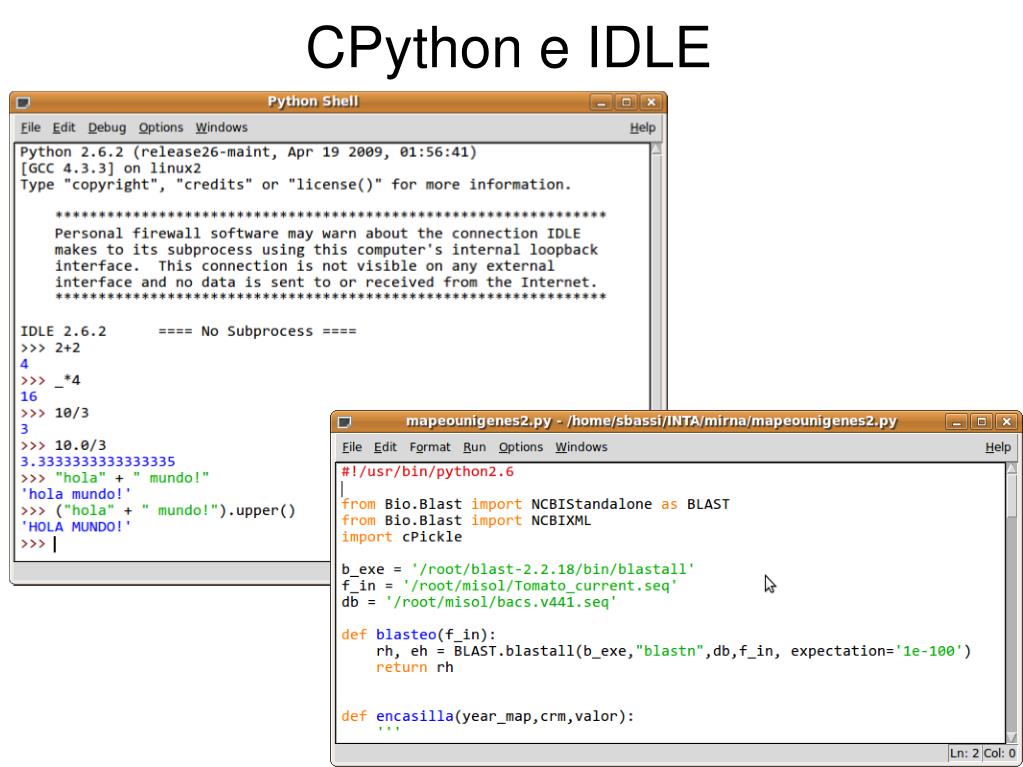Click 'def blasteo(f_in):' line
The width and height of the screenshot is (1023, 767).
pyautogui.click(x=419, y=635)
